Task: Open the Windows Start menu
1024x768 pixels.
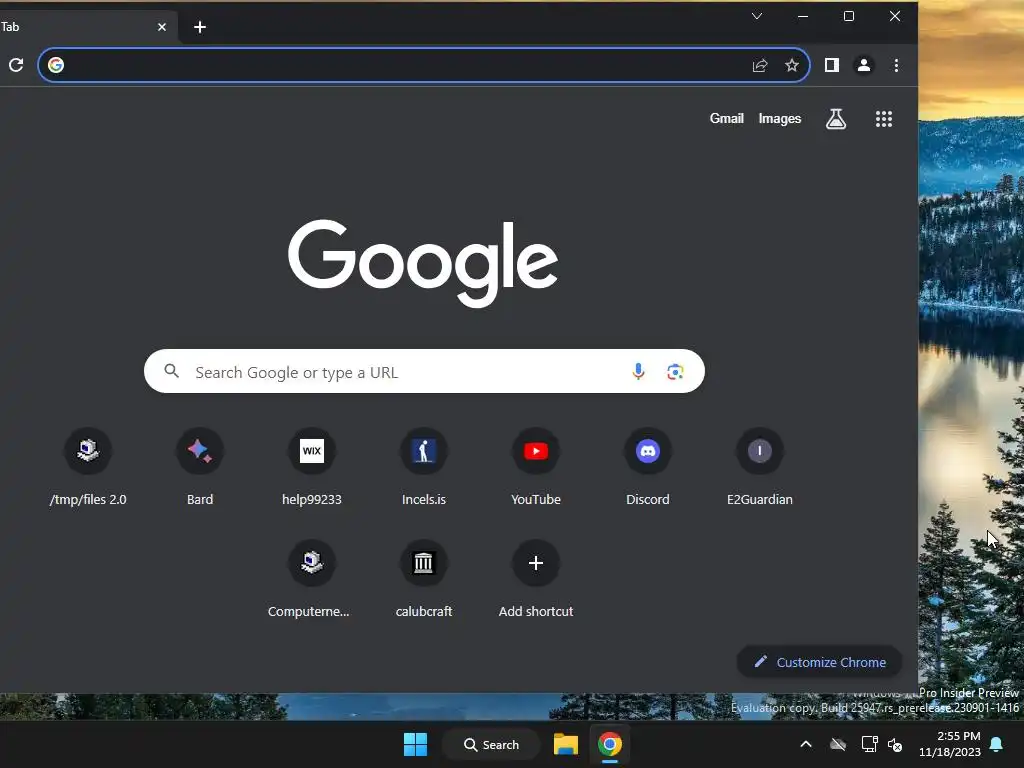Action: coord(415,744)
